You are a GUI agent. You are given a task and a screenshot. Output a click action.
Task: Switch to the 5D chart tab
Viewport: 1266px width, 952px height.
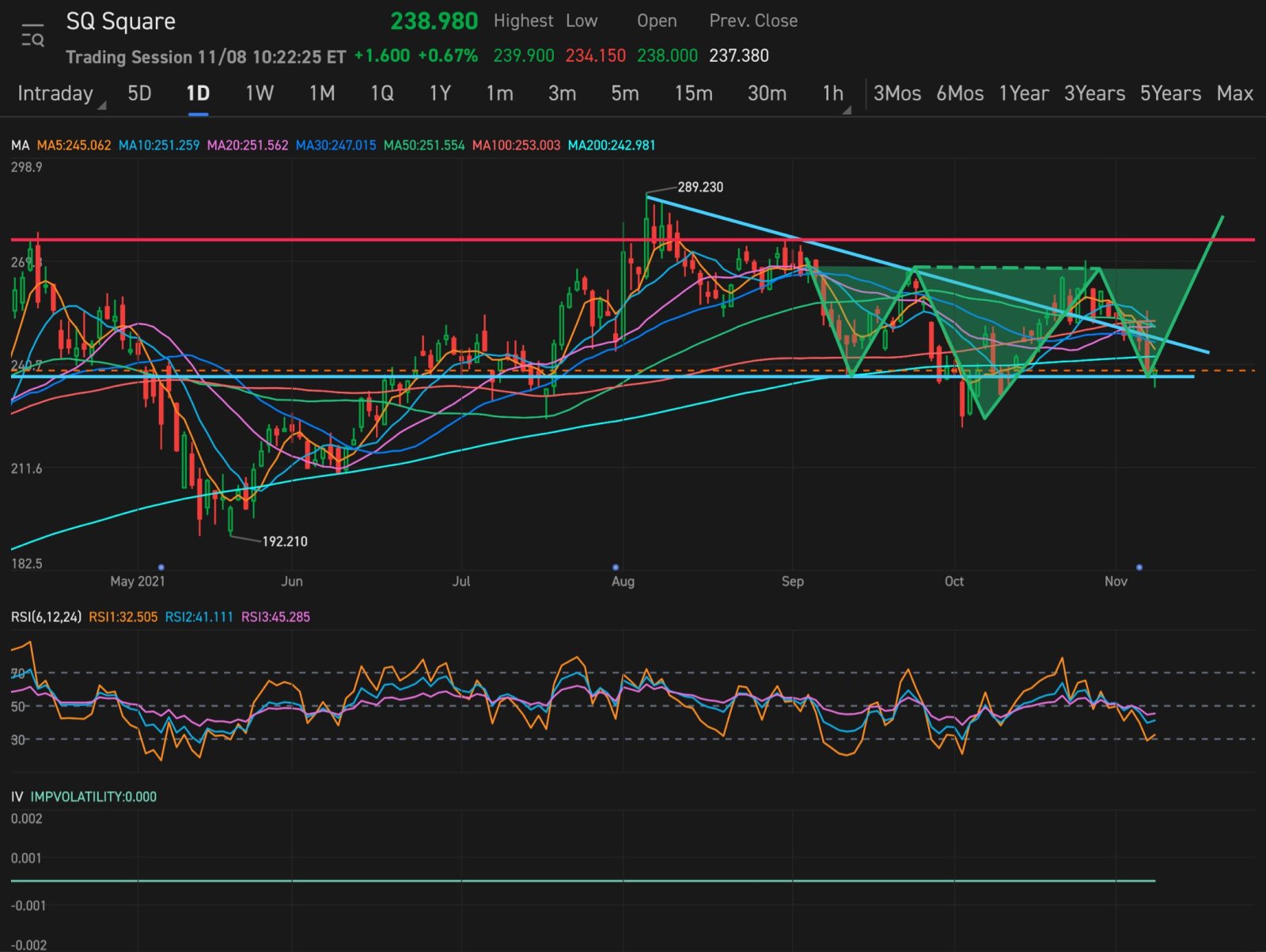pyautogui.click(x=139, y=93)
